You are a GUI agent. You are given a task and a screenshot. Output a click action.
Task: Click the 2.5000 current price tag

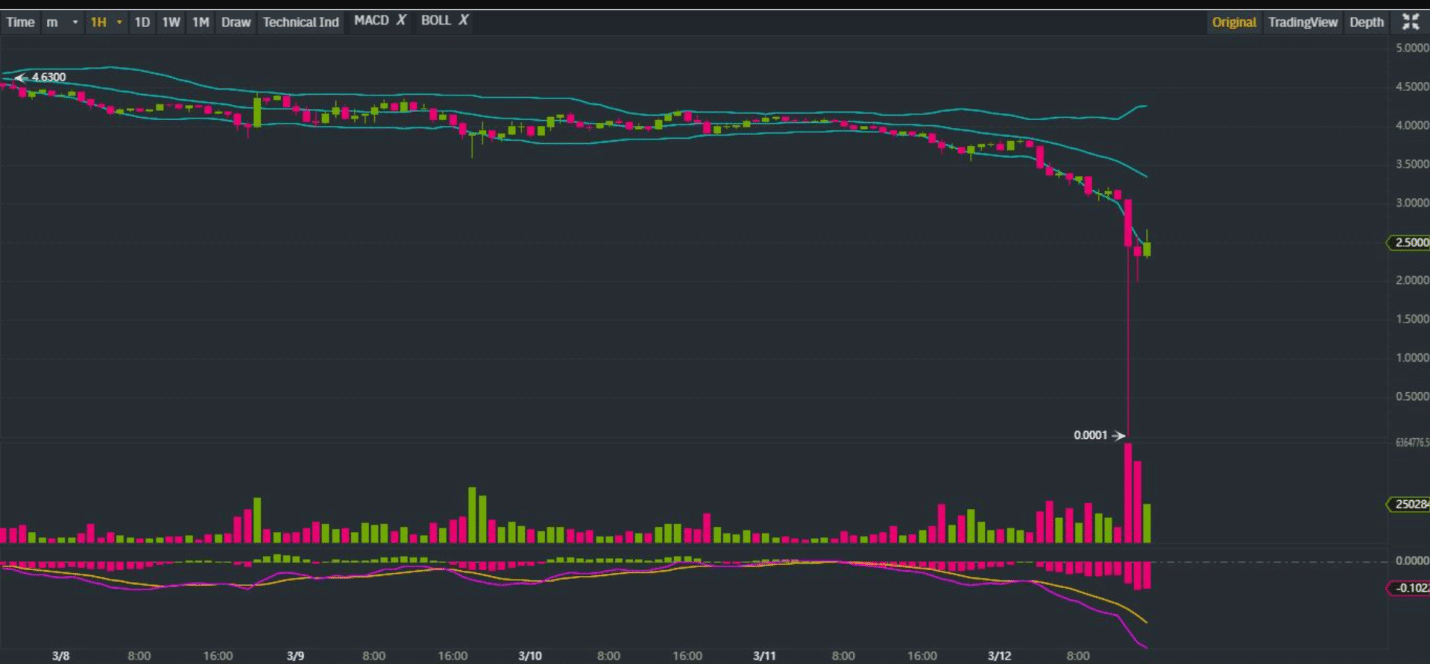1408,243
